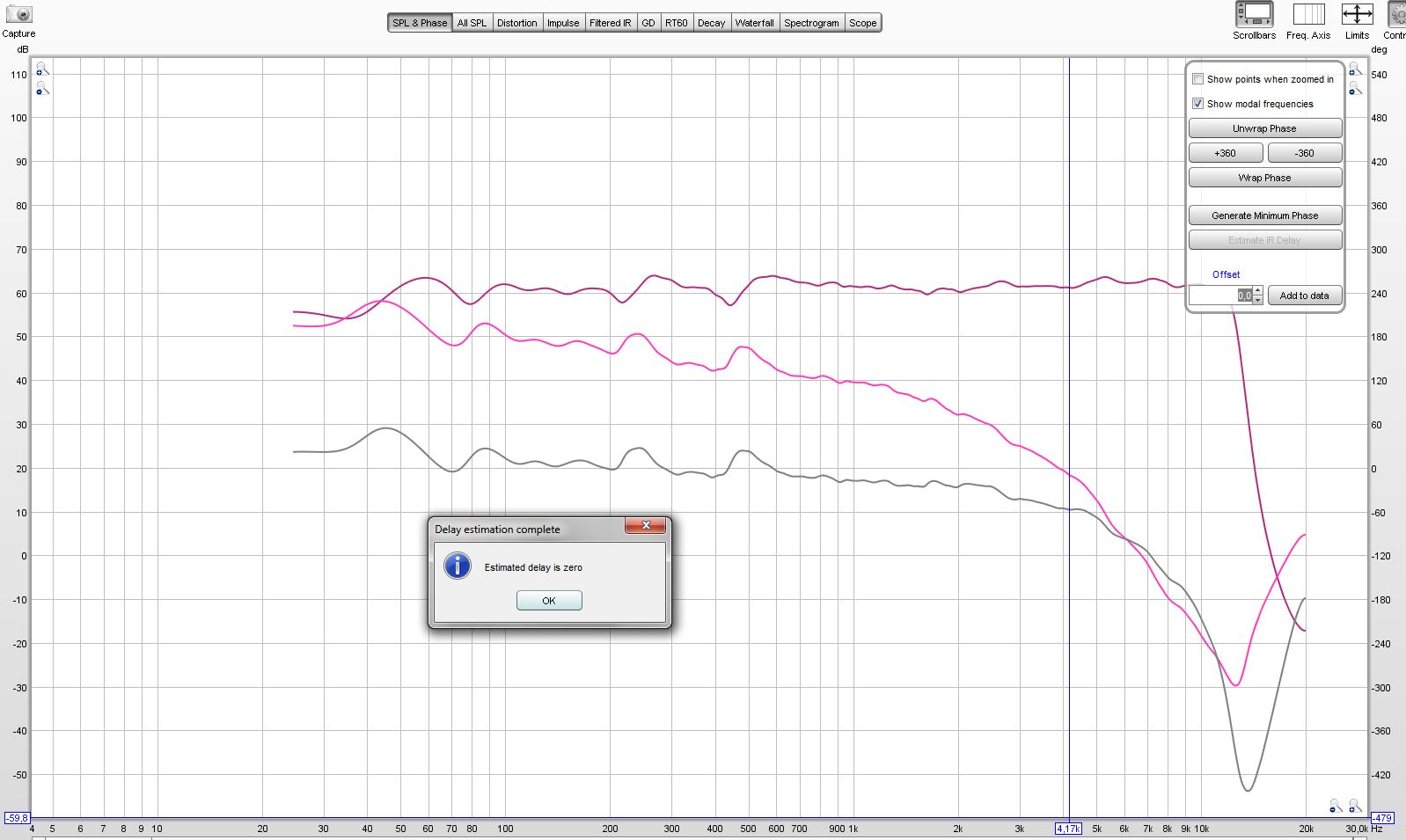The image size is (1406, 840).
Task: Switch to the Spectrogram tab
Action: click(811, 23)
